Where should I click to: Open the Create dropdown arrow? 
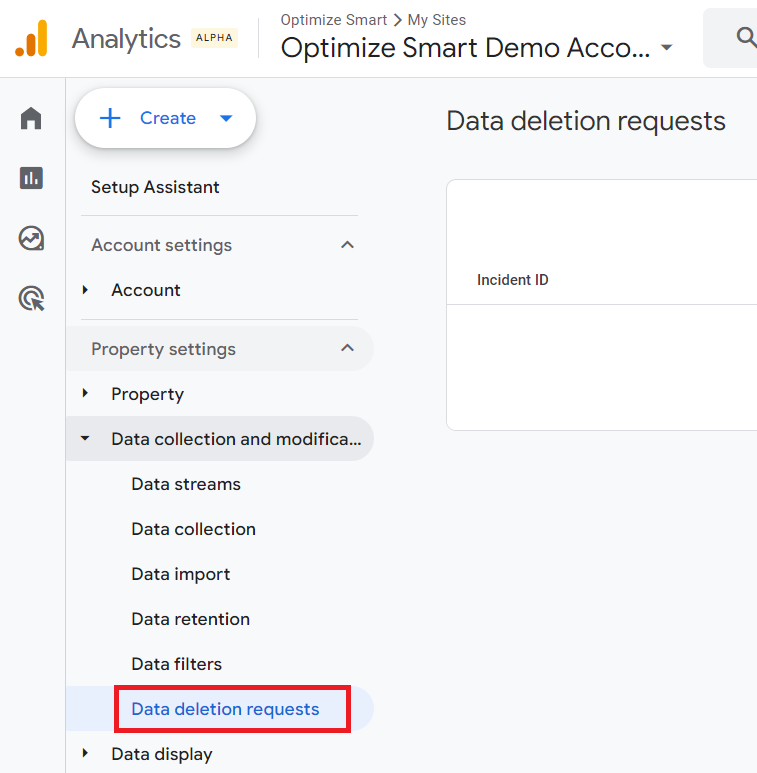226,118
